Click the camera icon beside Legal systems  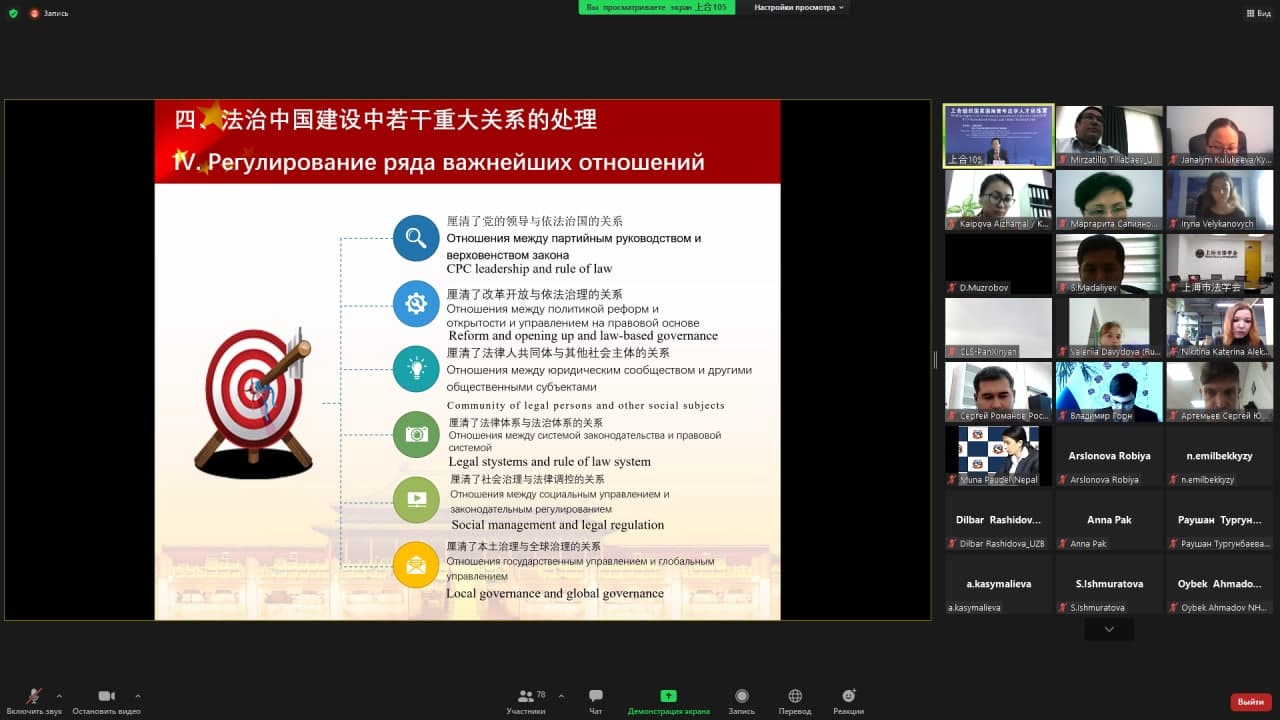click(x=416, y=434)
